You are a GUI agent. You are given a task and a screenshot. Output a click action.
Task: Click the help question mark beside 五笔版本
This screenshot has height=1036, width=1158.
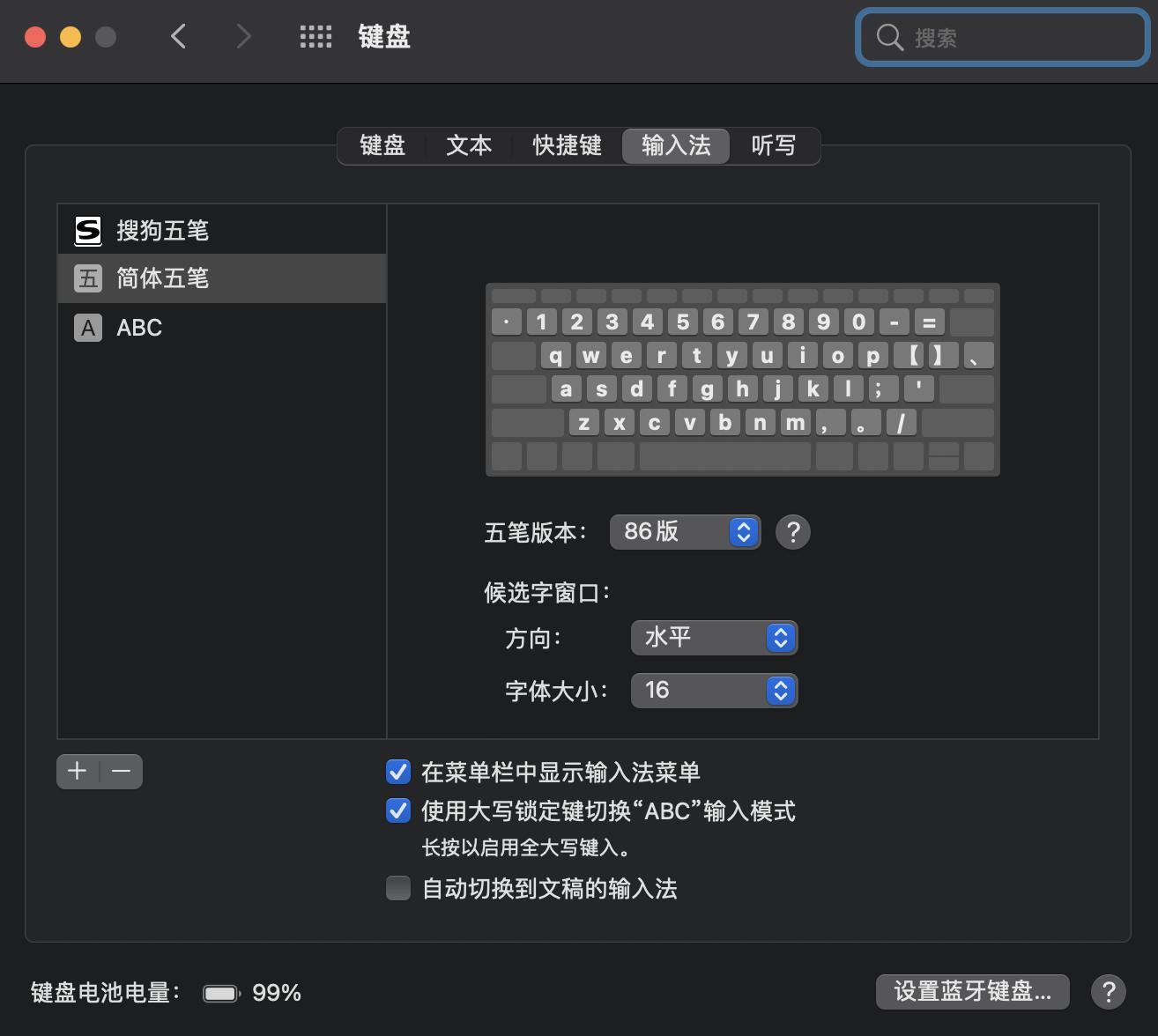coord(791,532)
